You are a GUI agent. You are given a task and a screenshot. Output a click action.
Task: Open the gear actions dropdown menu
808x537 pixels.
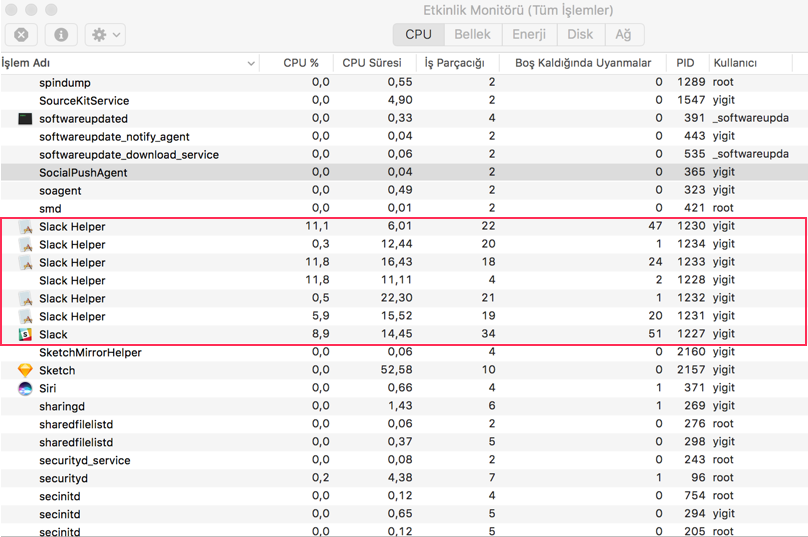[x=105, y=35]
